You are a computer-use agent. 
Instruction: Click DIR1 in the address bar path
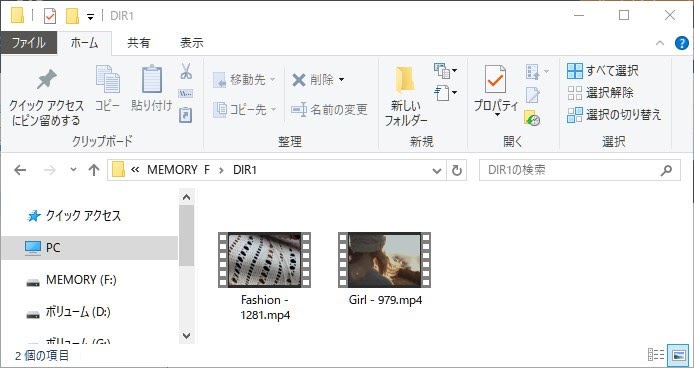pyautogui.click(x=245, y=170)
